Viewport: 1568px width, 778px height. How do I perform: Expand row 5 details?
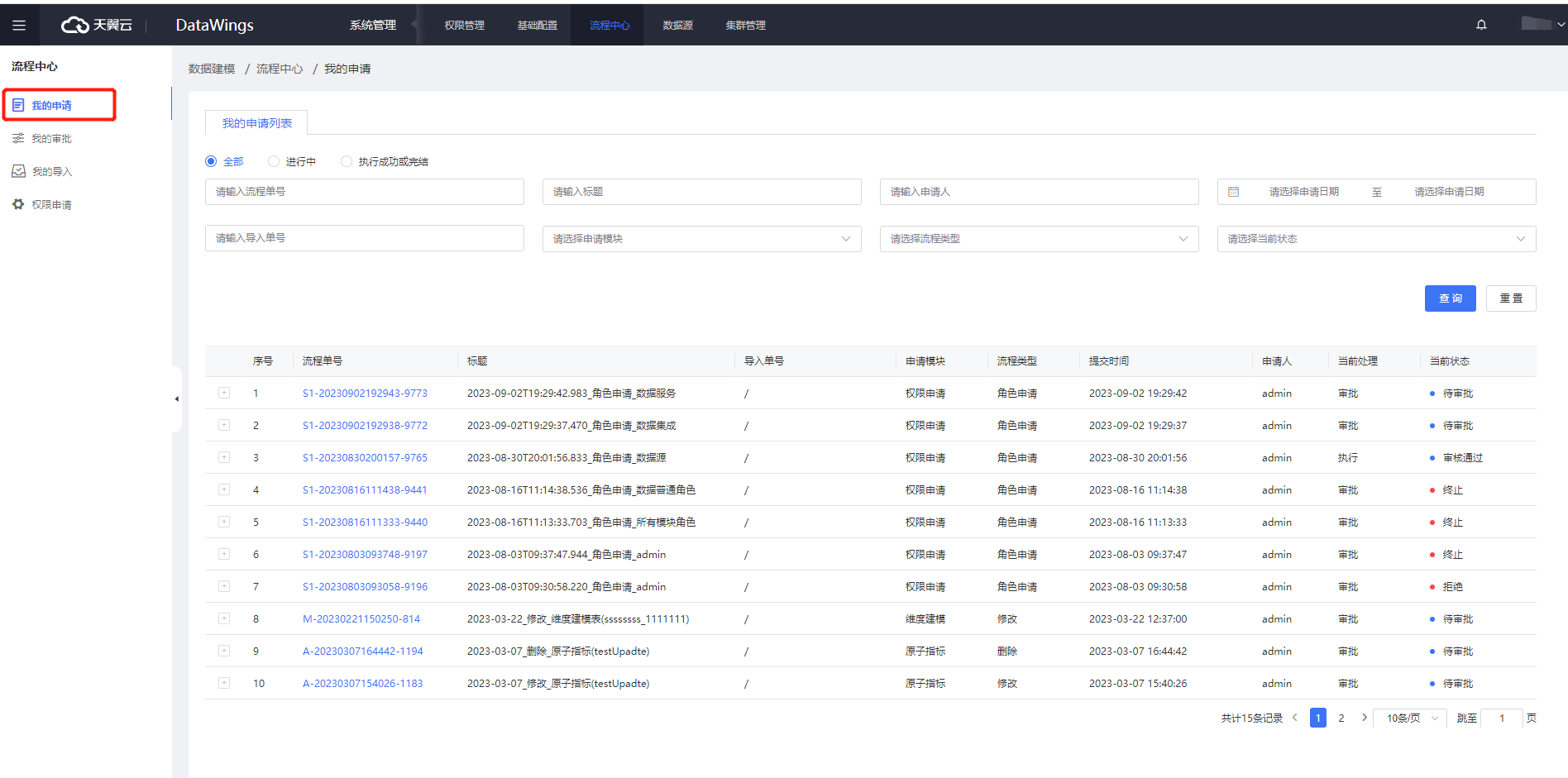[x=224, y=522]
